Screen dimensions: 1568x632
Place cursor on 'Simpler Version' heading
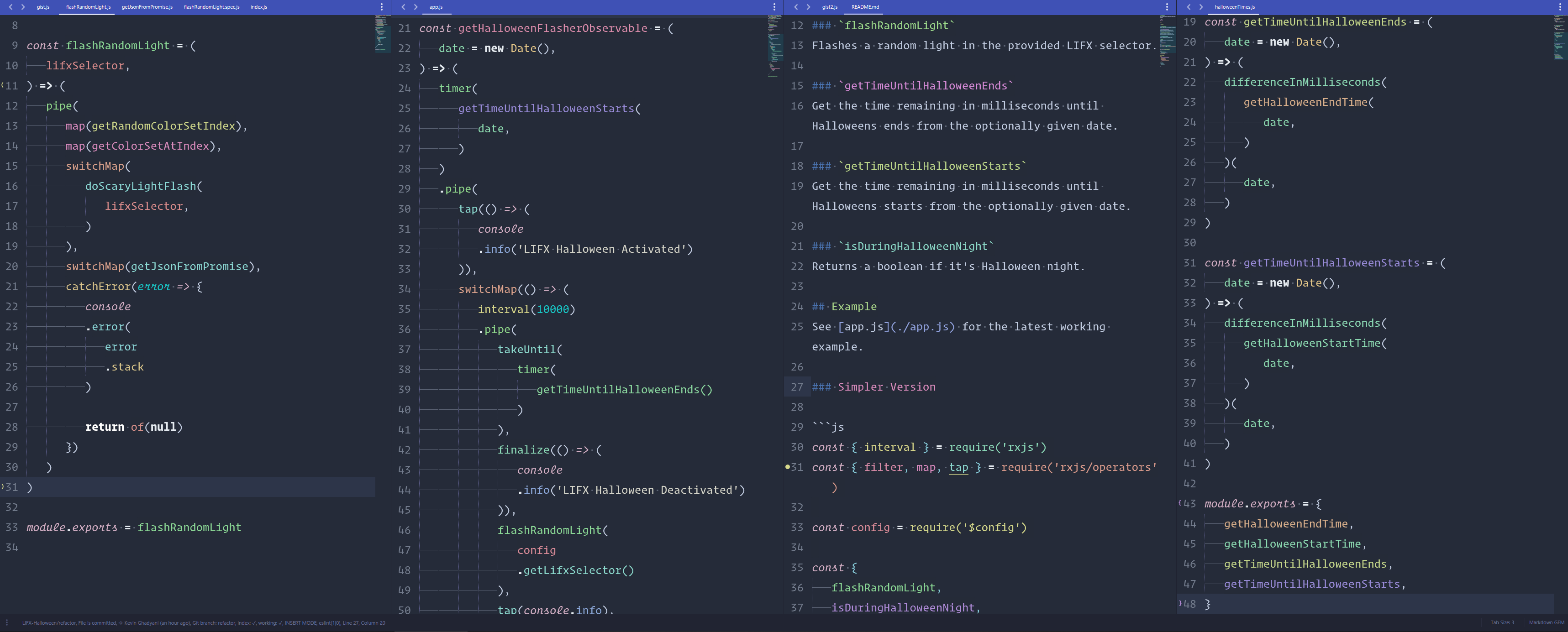886,387
